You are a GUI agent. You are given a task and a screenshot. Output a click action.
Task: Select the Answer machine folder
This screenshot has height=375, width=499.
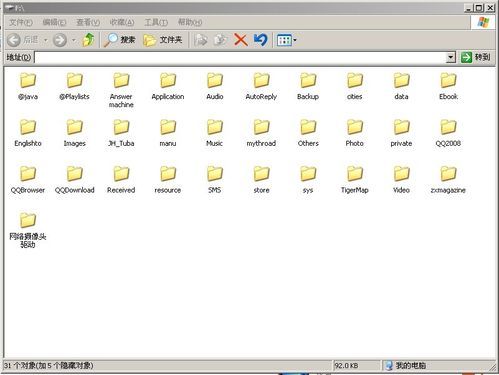coord(121,90)
